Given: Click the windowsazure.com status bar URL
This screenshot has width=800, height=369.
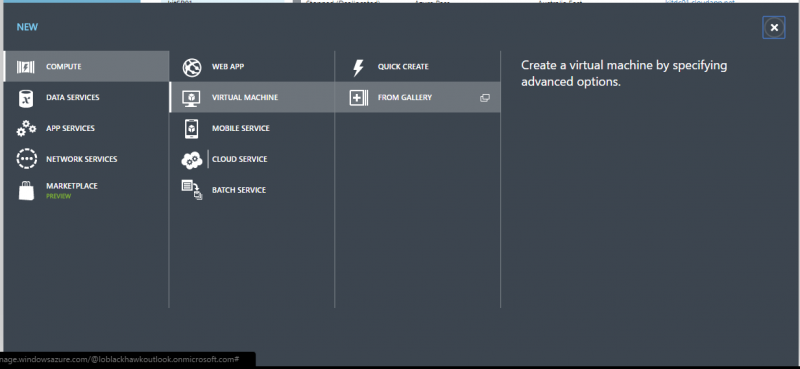Looking at the screenshot, I should click(120, 359).
